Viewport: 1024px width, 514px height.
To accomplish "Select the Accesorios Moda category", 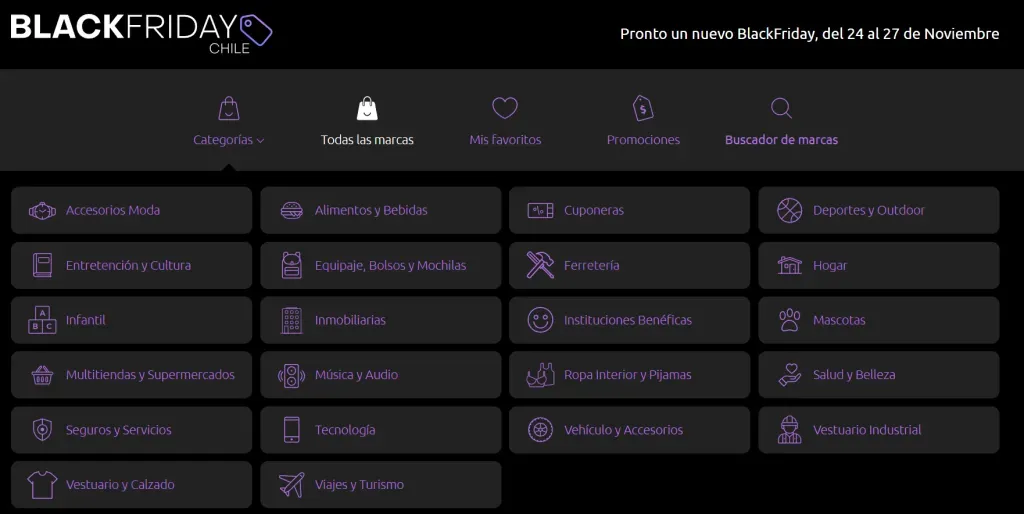I will (x=131, y=210).
